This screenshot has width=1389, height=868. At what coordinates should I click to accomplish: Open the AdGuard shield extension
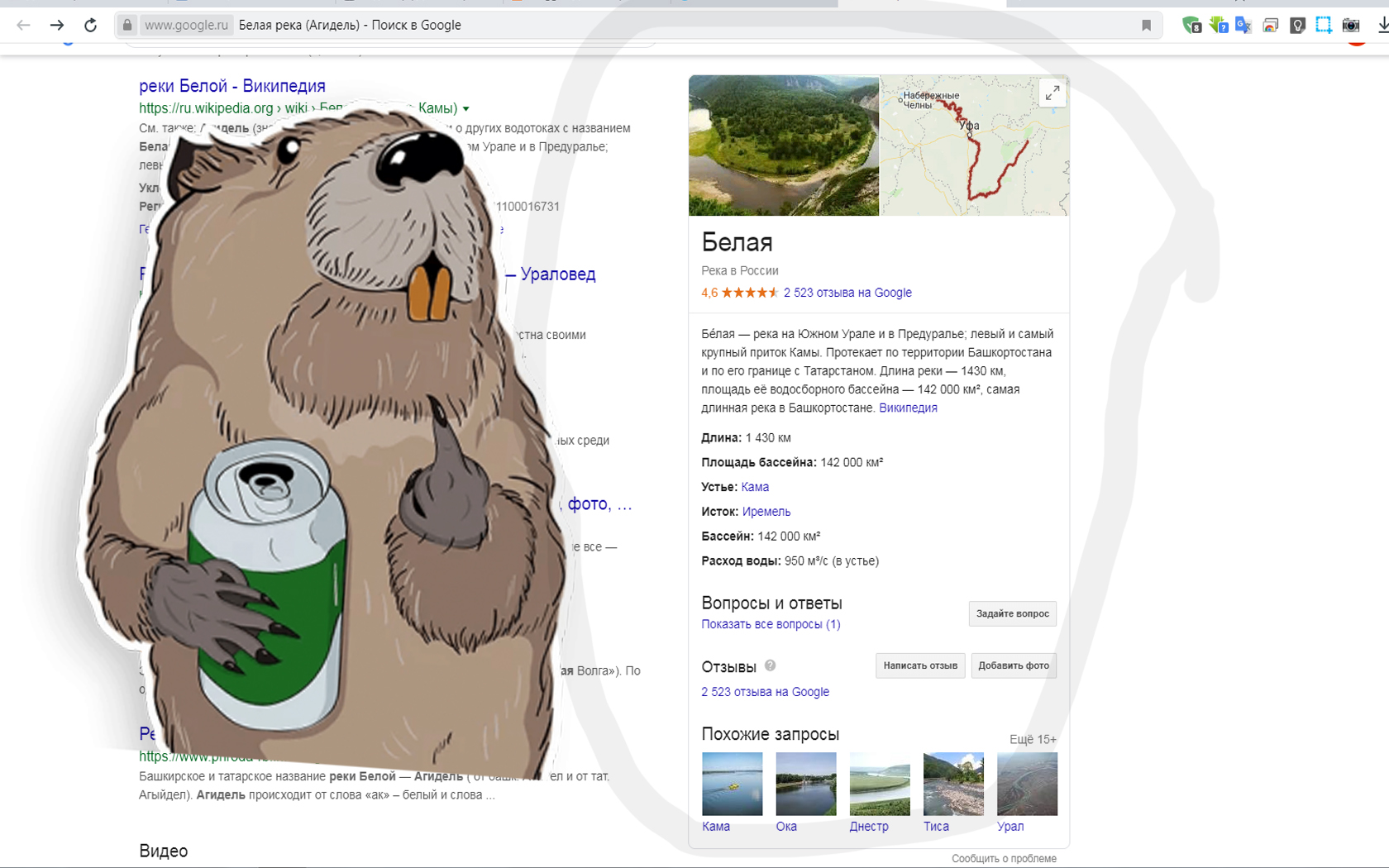pyautogui.click(x=1191, y=25)
